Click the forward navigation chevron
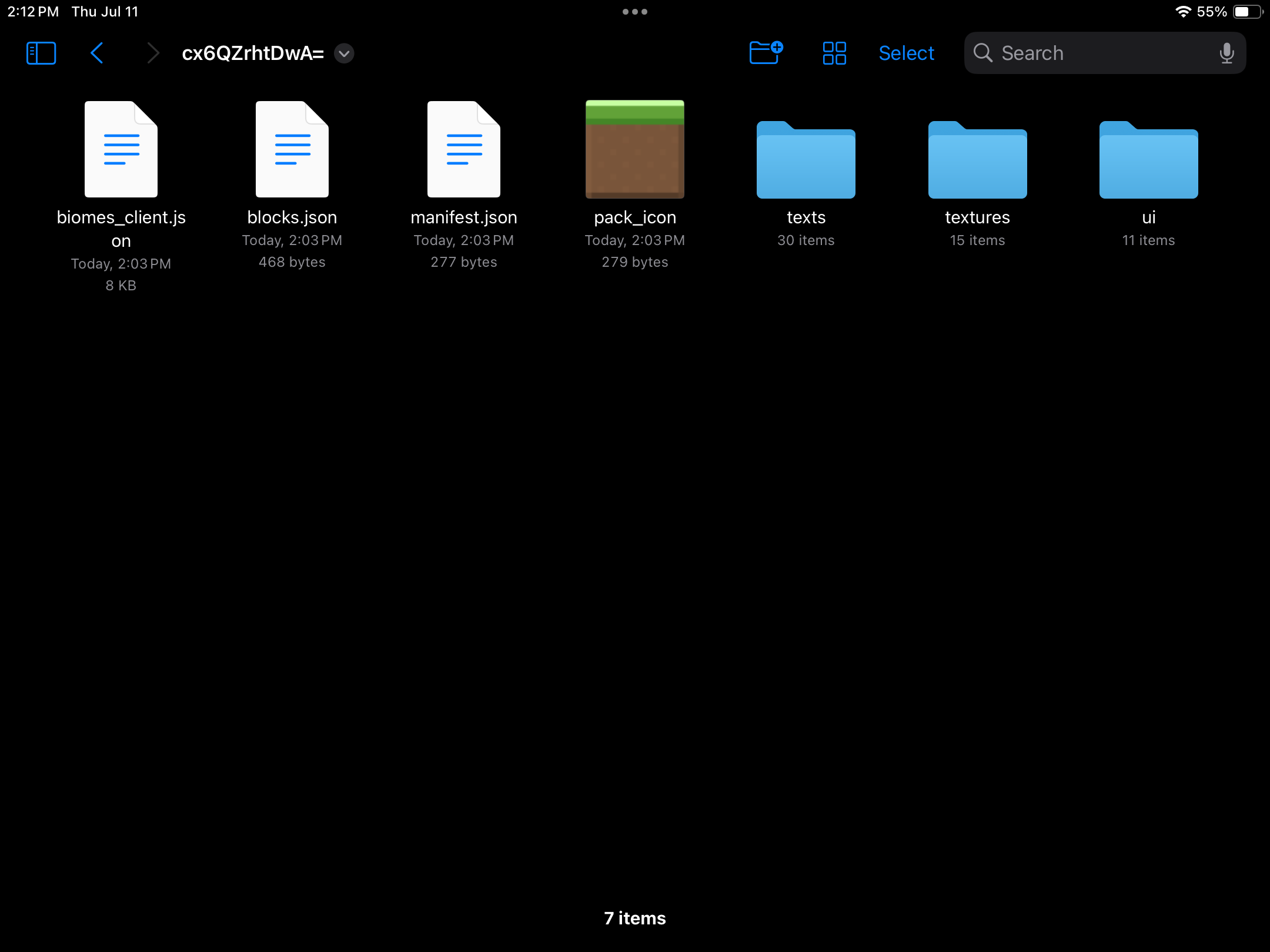 153,53
